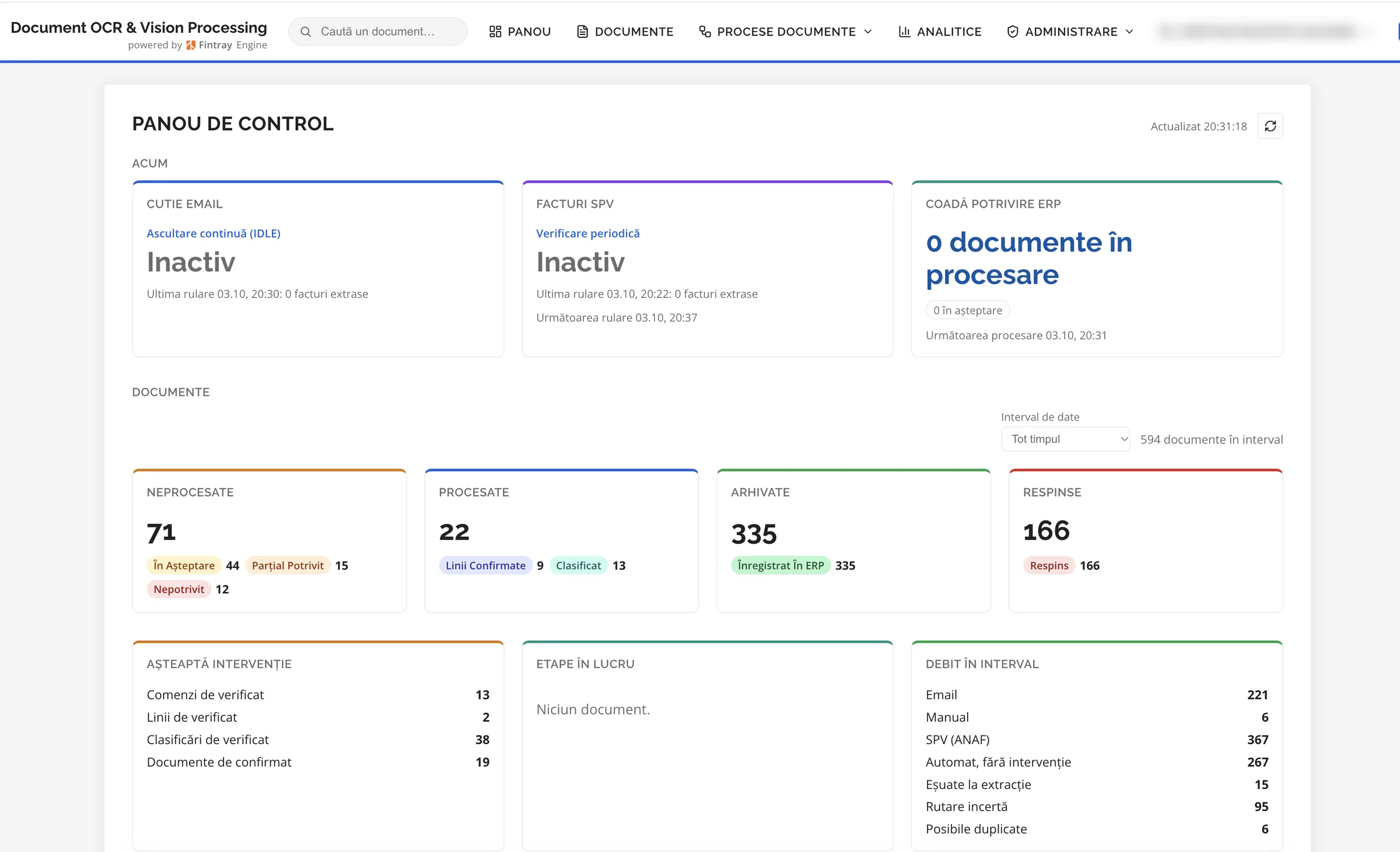The height and width of the screenshot is (852, 1400).
Task: Click the SPV (ANAF) row
Action: (1097, 739)
